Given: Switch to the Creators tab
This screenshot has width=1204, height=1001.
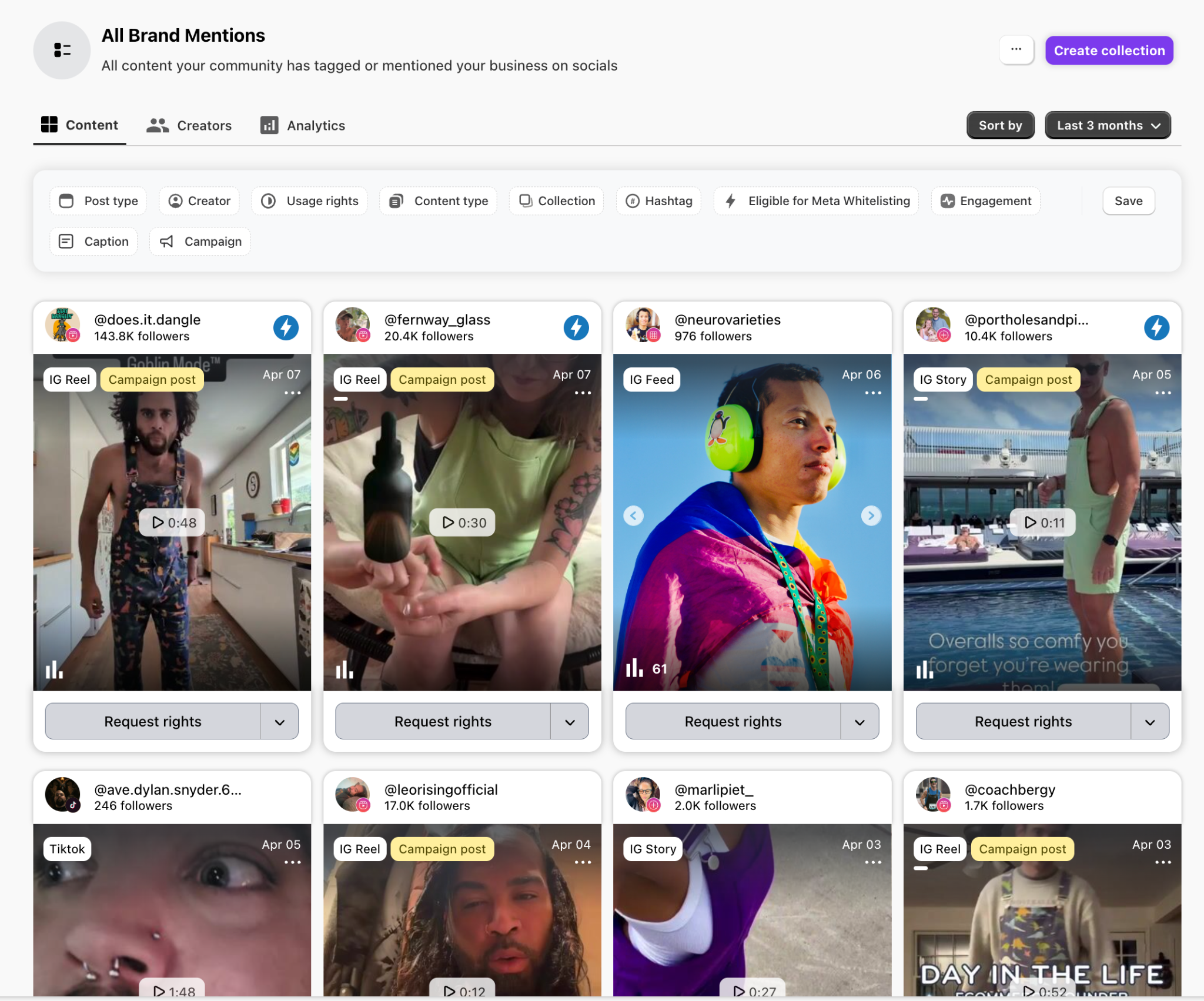Looking at the screenshot, I should [189, 125].
